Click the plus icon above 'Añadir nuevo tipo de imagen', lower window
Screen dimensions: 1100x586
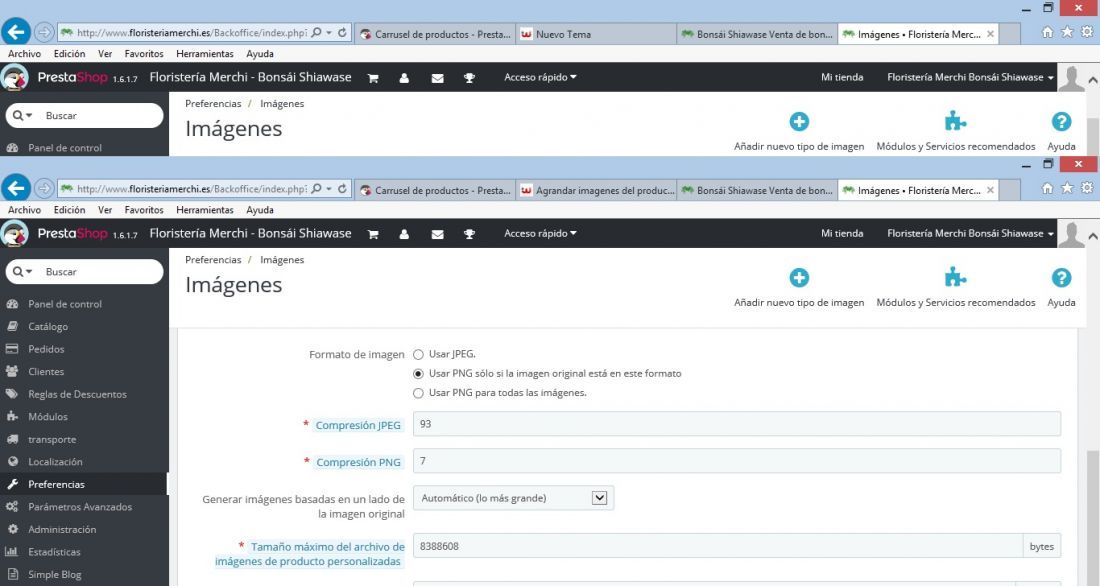point(799,278)
